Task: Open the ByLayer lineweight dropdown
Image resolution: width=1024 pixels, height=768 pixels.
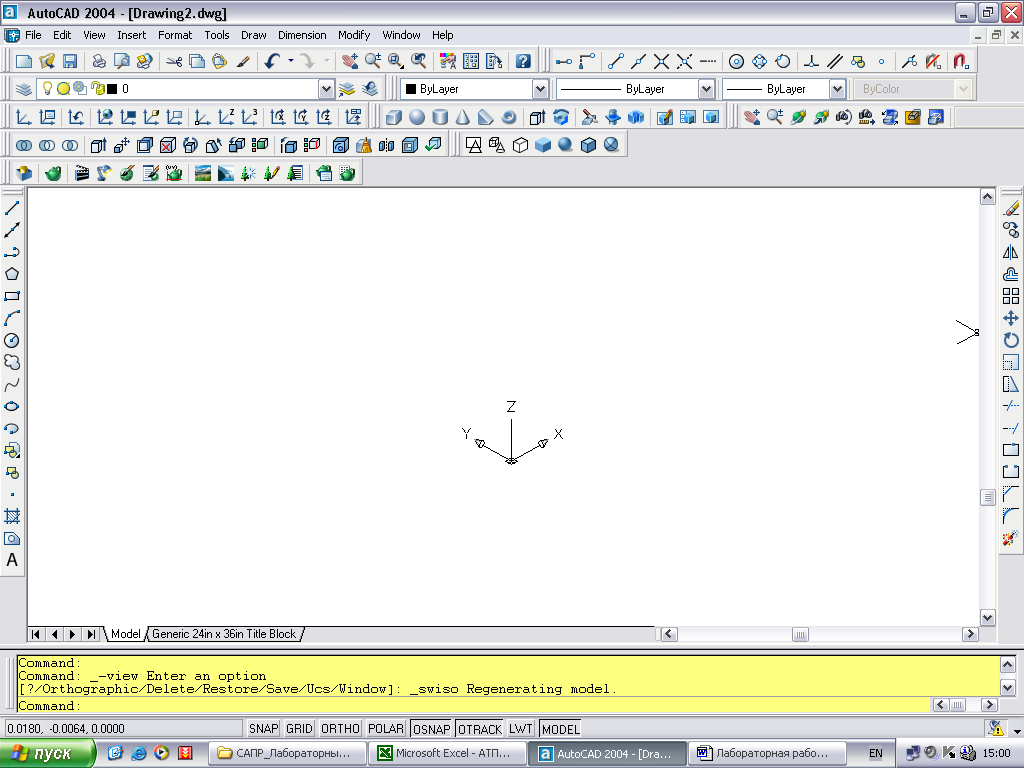Action: coord(837,89)
